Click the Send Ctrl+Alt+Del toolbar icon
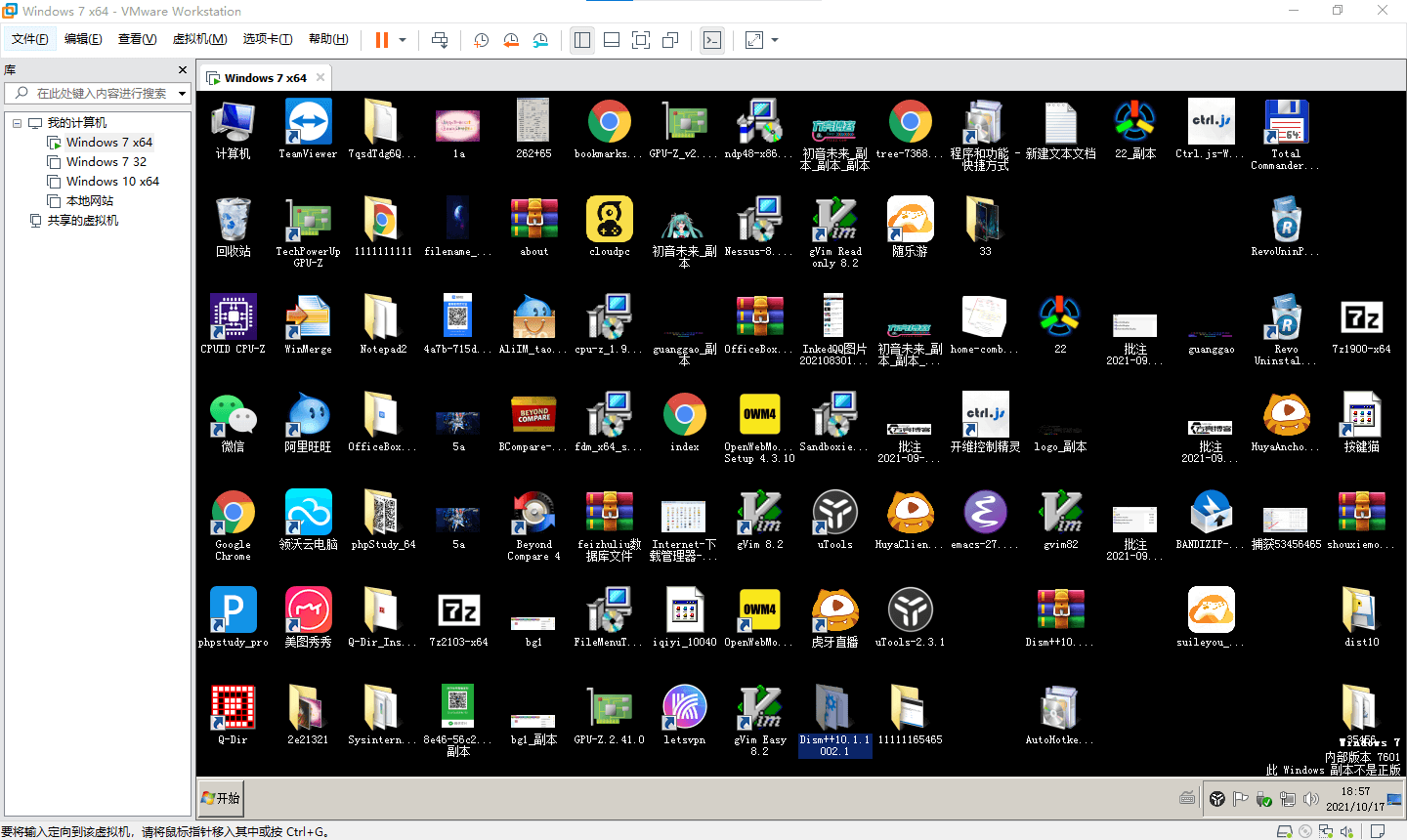Viewport: 1407px width, 840px height. [440, 40]
